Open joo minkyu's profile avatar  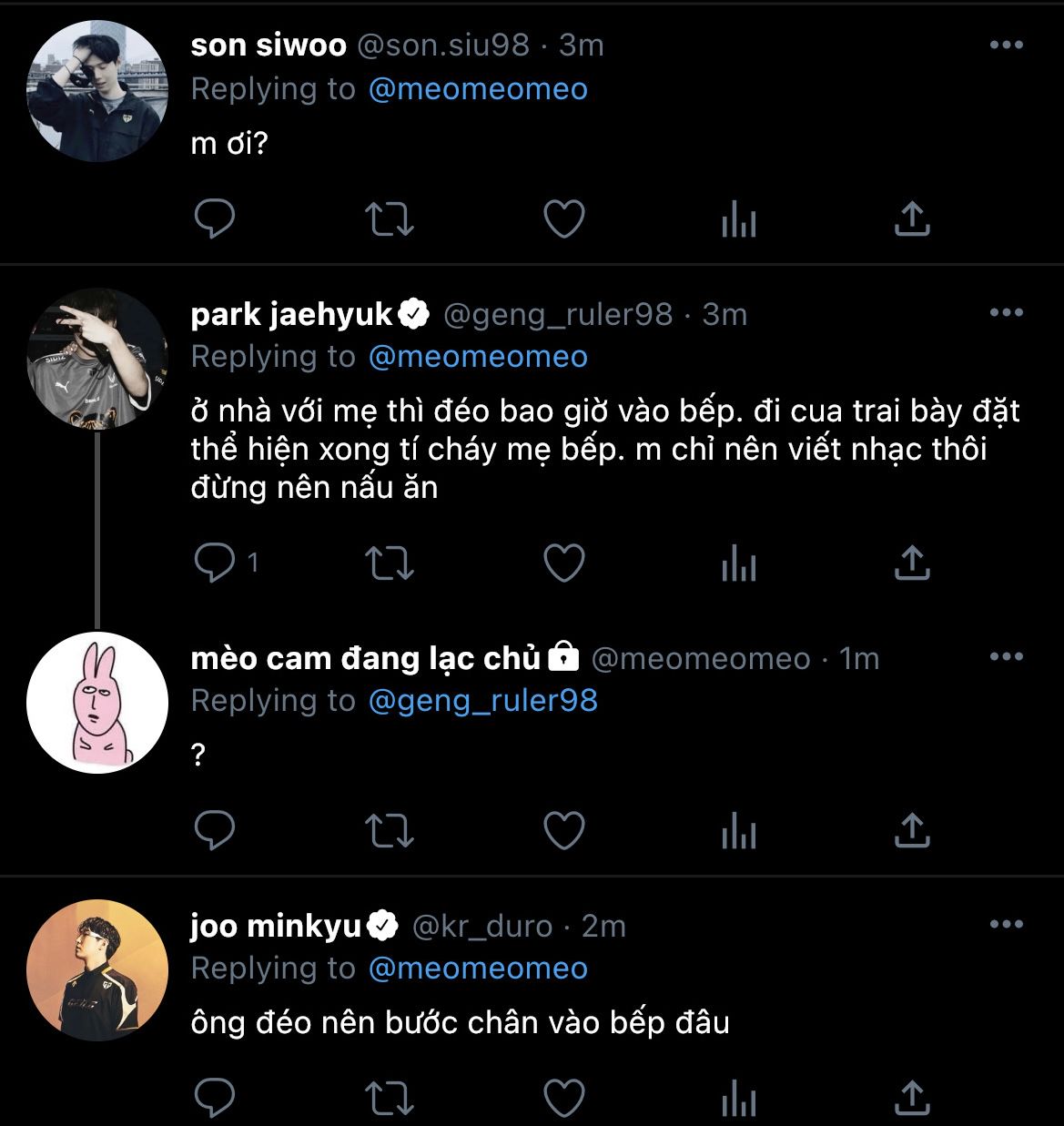coord(97,970)
